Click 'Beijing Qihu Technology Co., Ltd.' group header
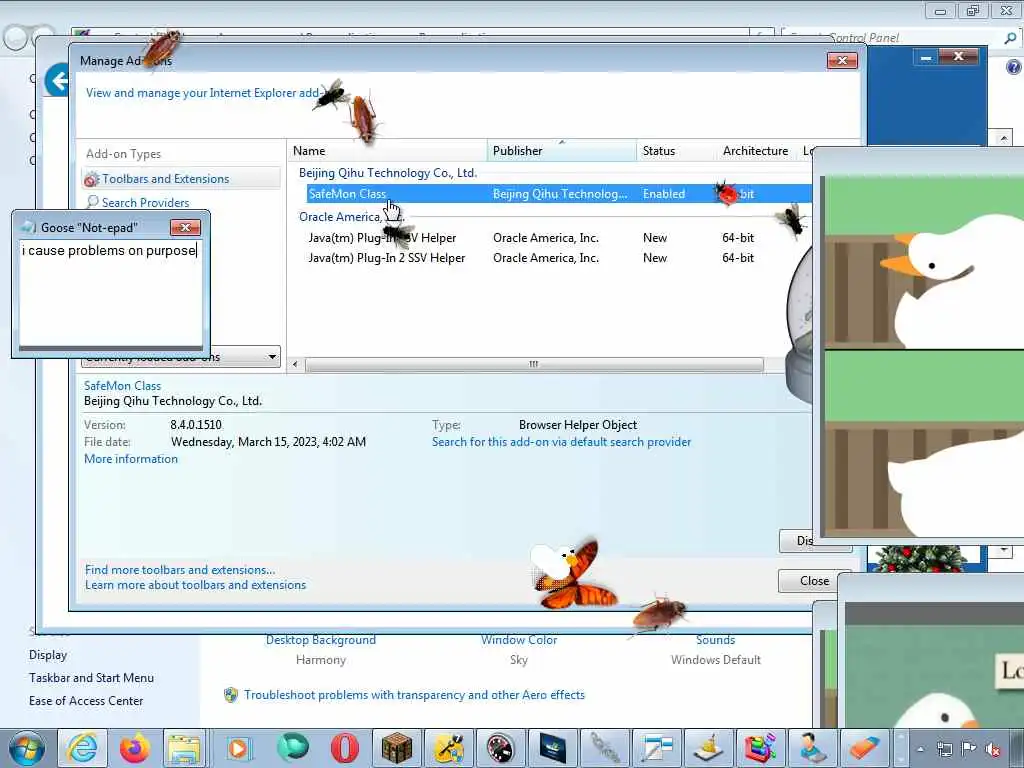 click(x=388, y=172)
